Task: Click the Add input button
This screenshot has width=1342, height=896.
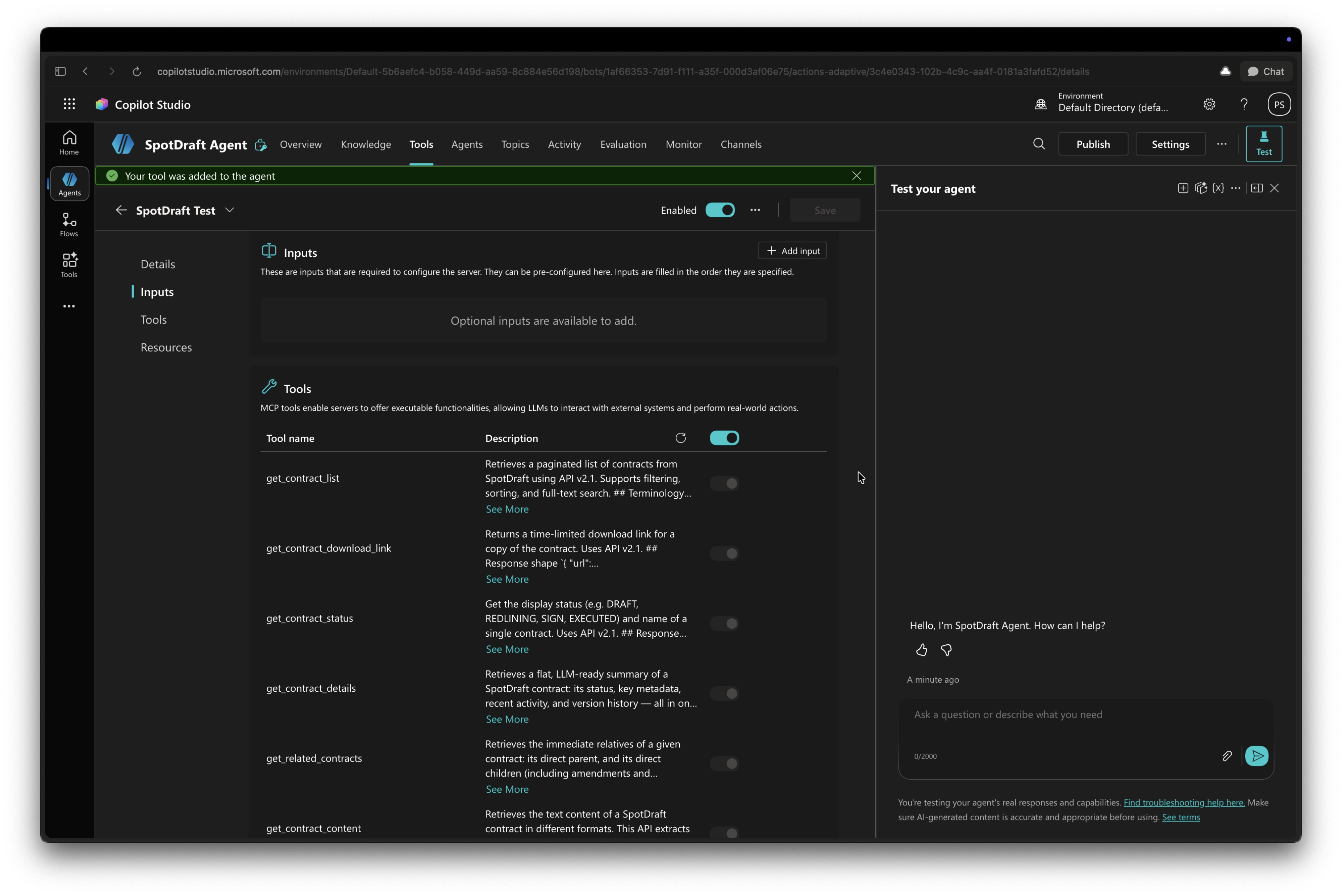Action: click(792, 251)
